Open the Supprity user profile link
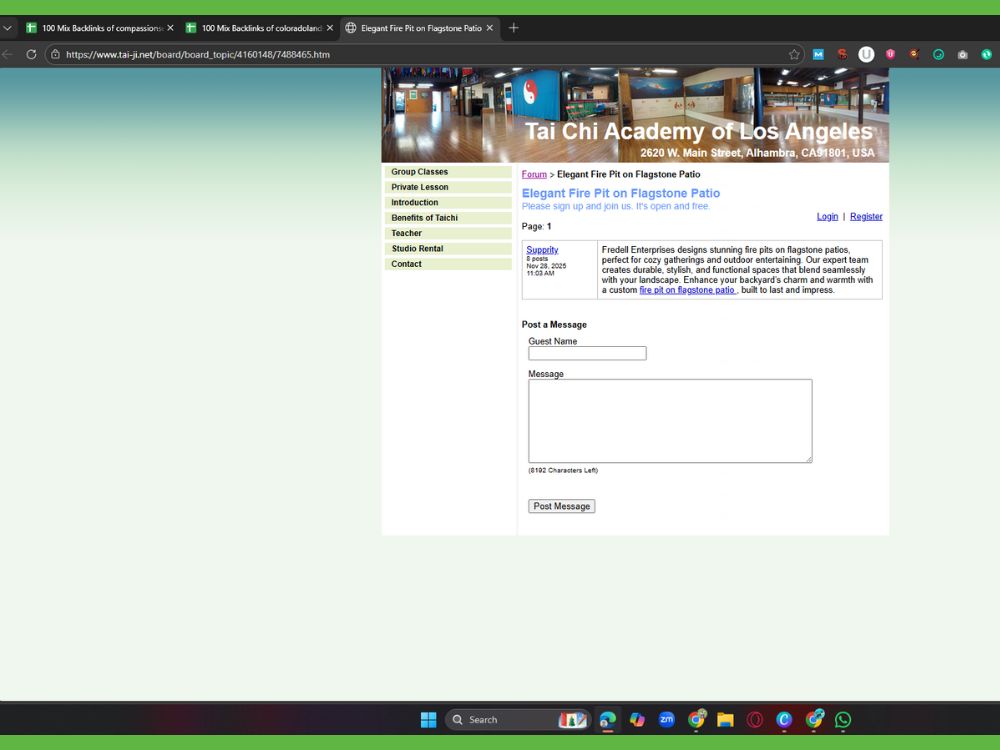This screenshot has height=750, width=1000. point(542,249)
